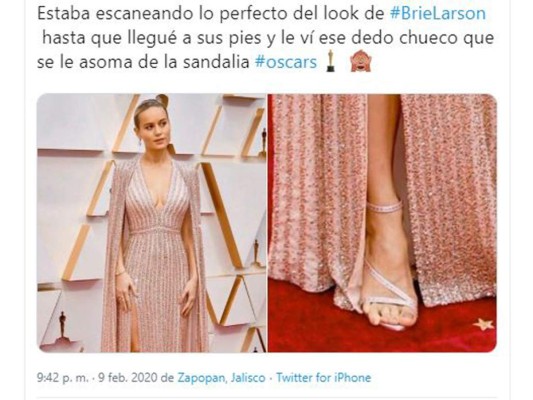Open the Zapopan, Jalisco location link
Viewport: 533px width, 400px height.
(x=221, y=378)
